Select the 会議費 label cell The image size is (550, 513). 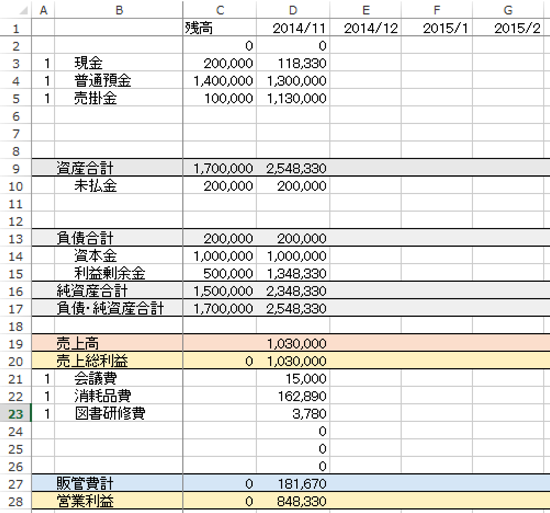point(119,379)
